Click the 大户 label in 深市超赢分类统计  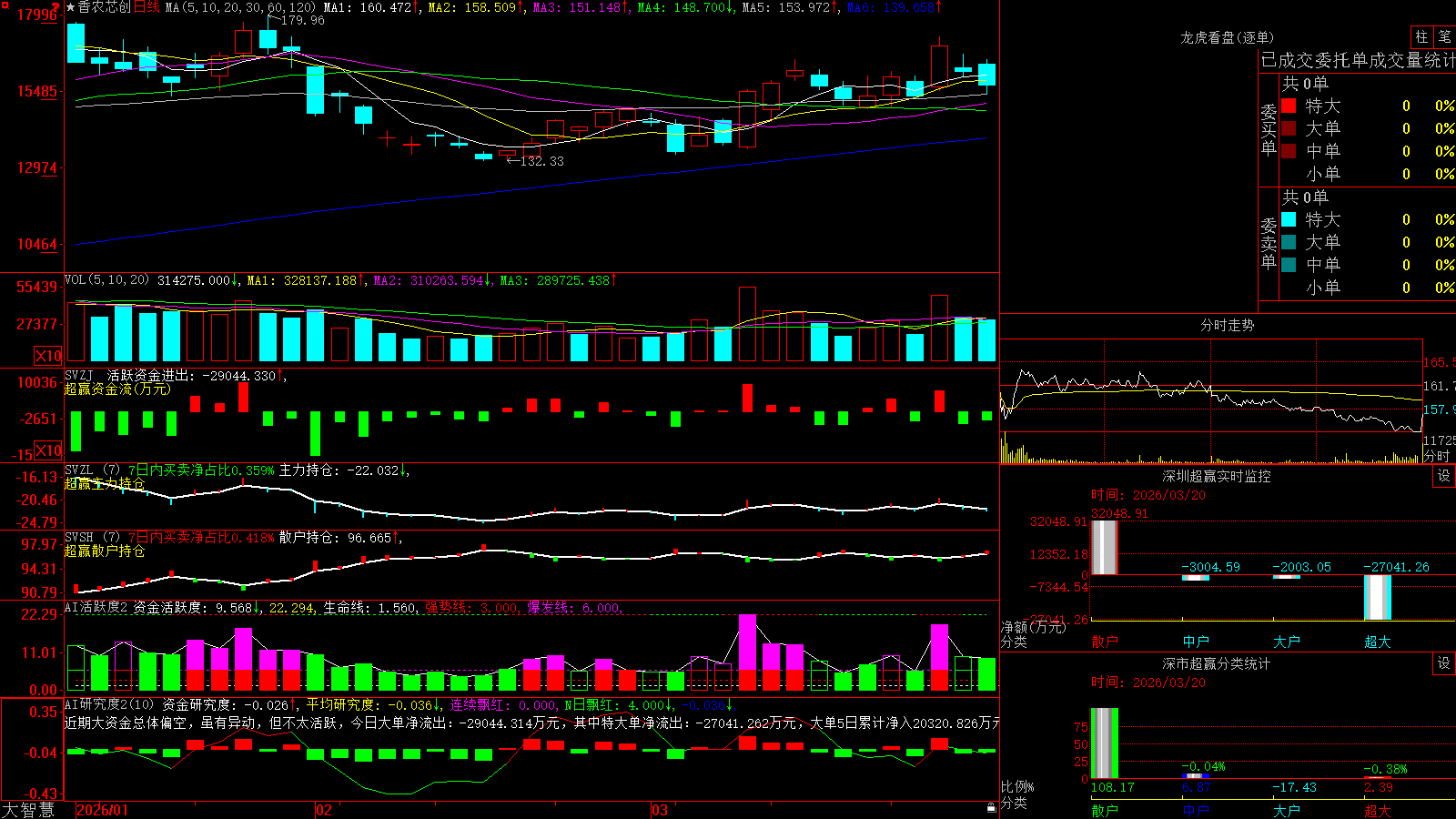tap(1287, 810)
